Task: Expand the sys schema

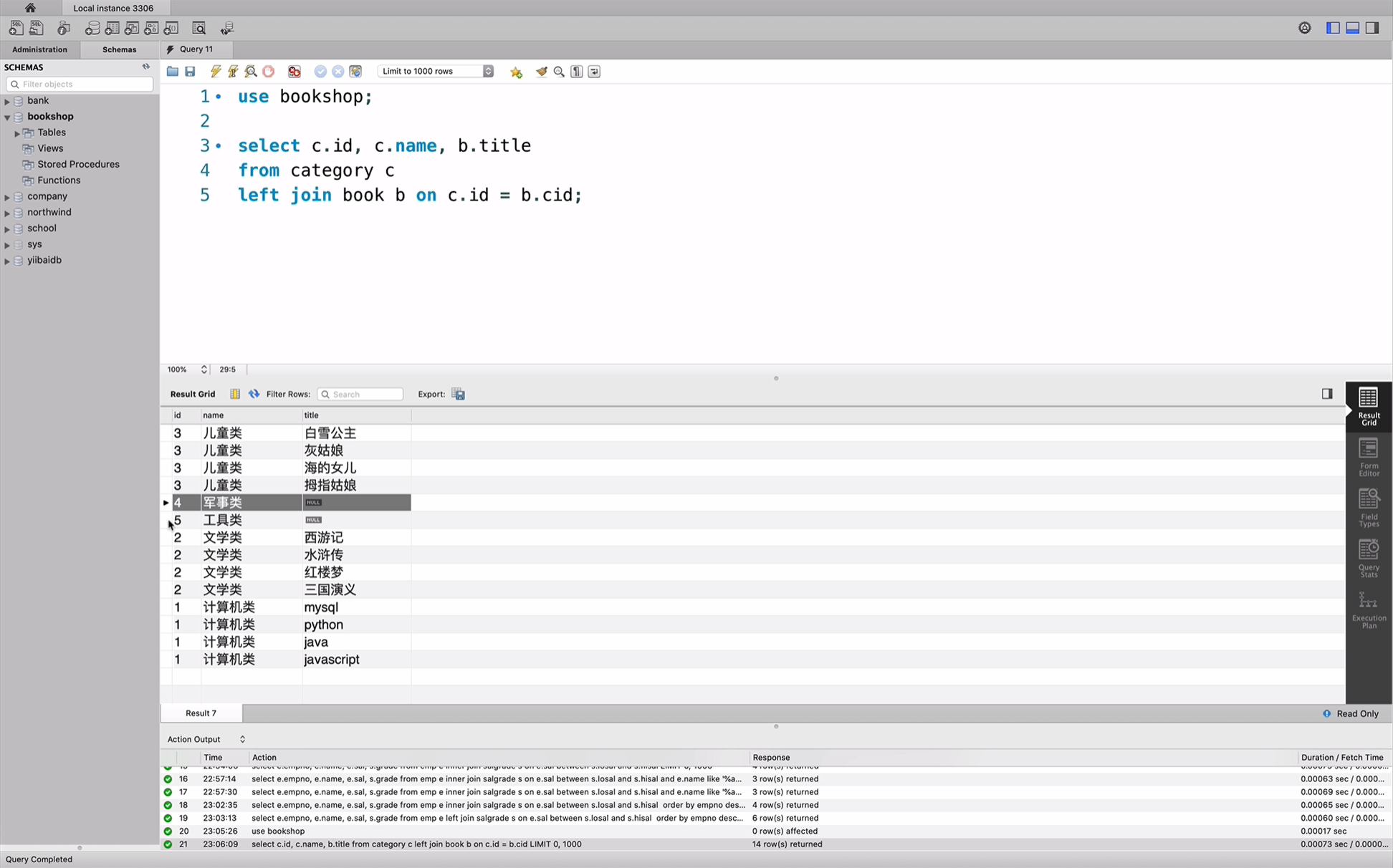Action: 7,245
